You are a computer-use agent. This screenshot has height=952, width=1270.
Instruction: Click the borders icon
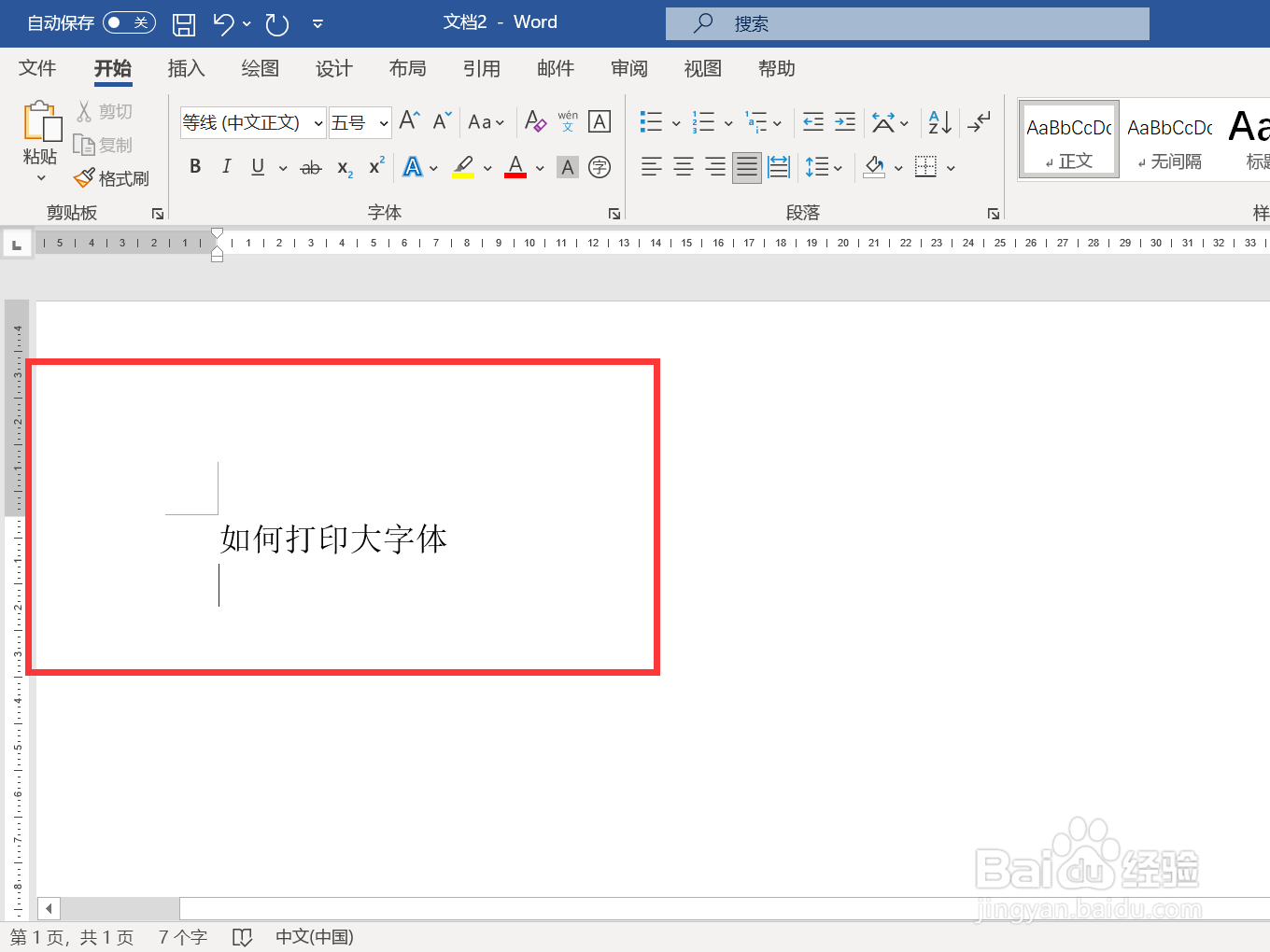click(x=925, y=167)
